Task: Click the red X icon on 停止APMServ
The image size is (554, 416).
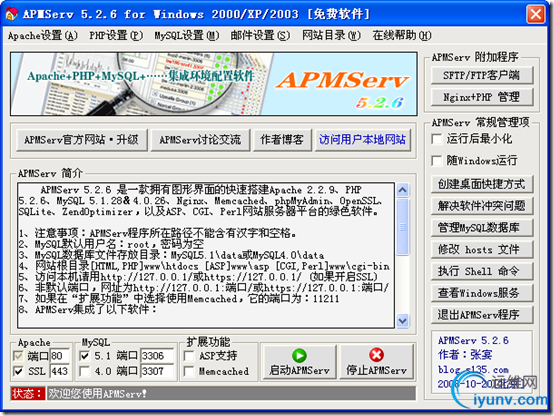Action: click(x=376, y=355)
